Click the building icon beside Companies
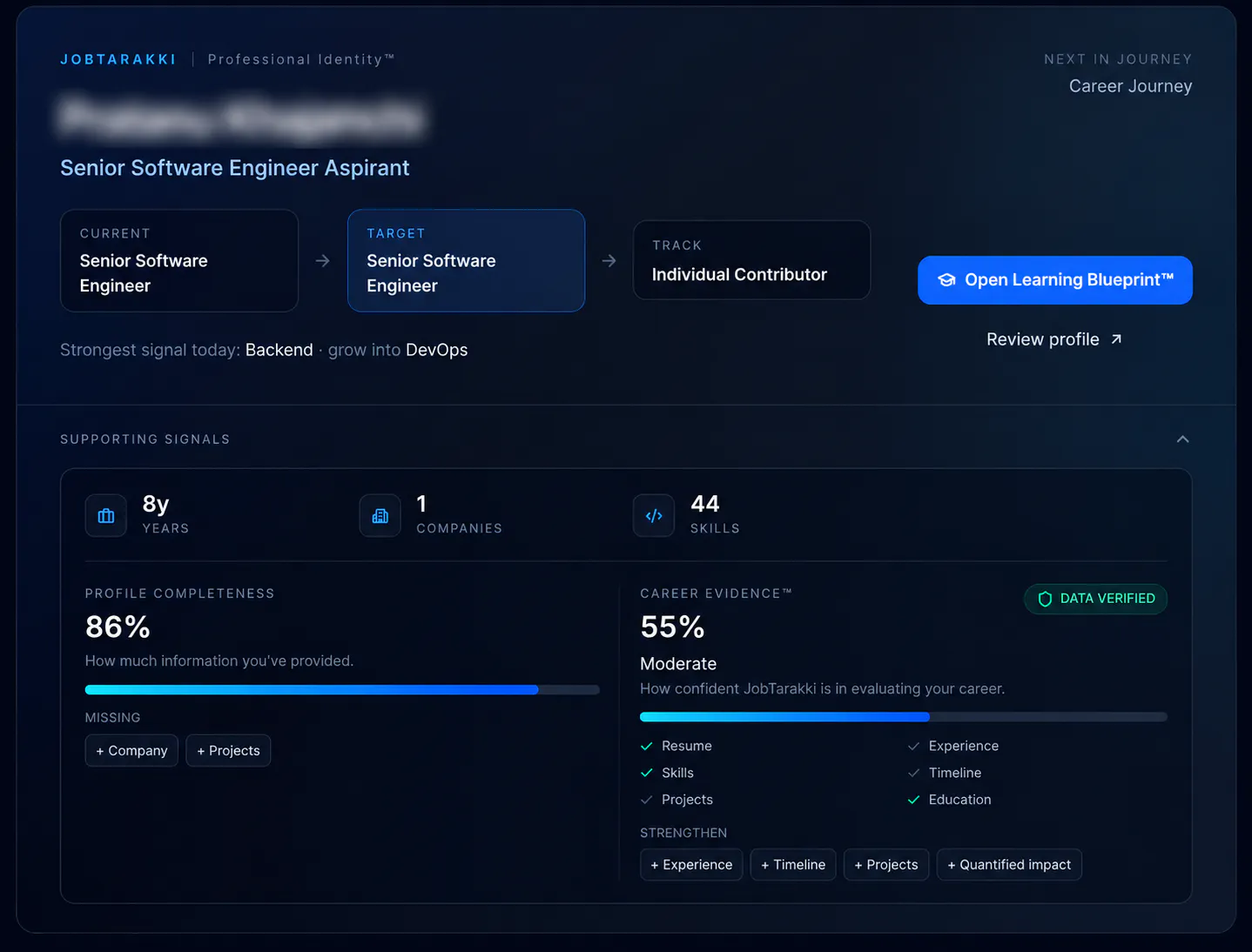The width and height of the screenshot is (1252, 952). pyautogui.click(x=380, y=516)
